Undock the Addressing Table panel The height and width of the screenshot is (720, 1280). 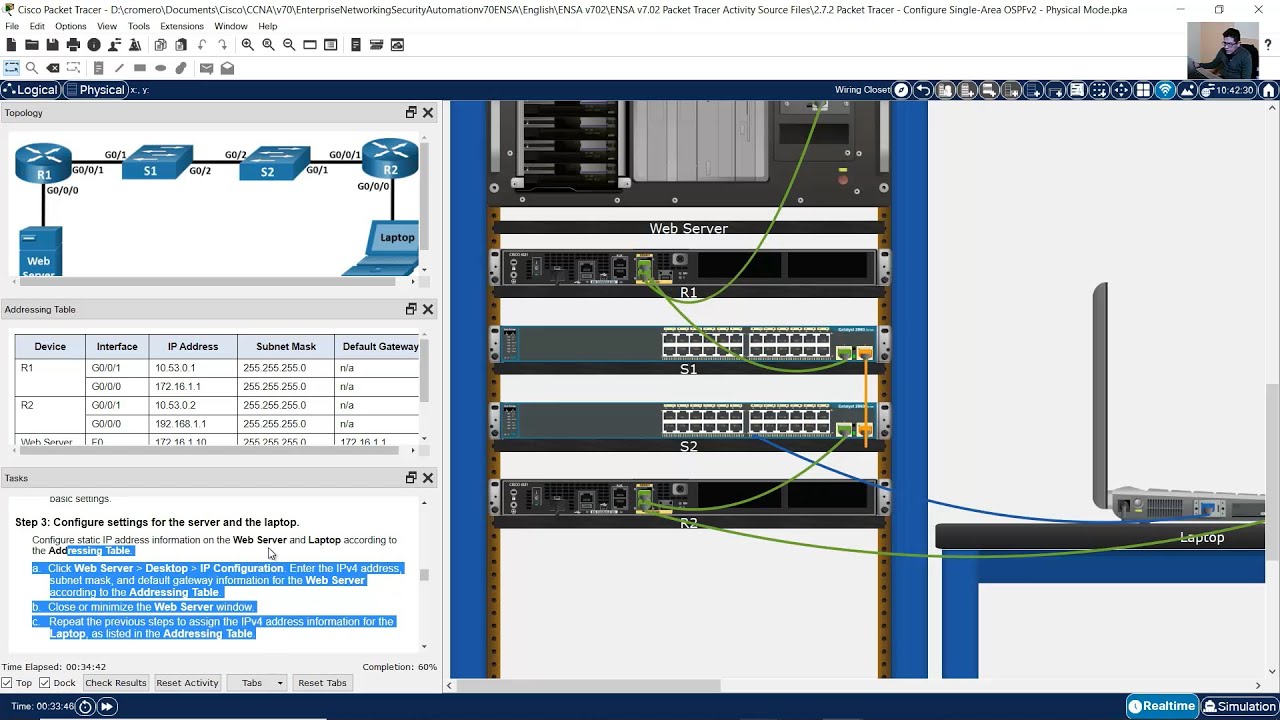point(411,309)
